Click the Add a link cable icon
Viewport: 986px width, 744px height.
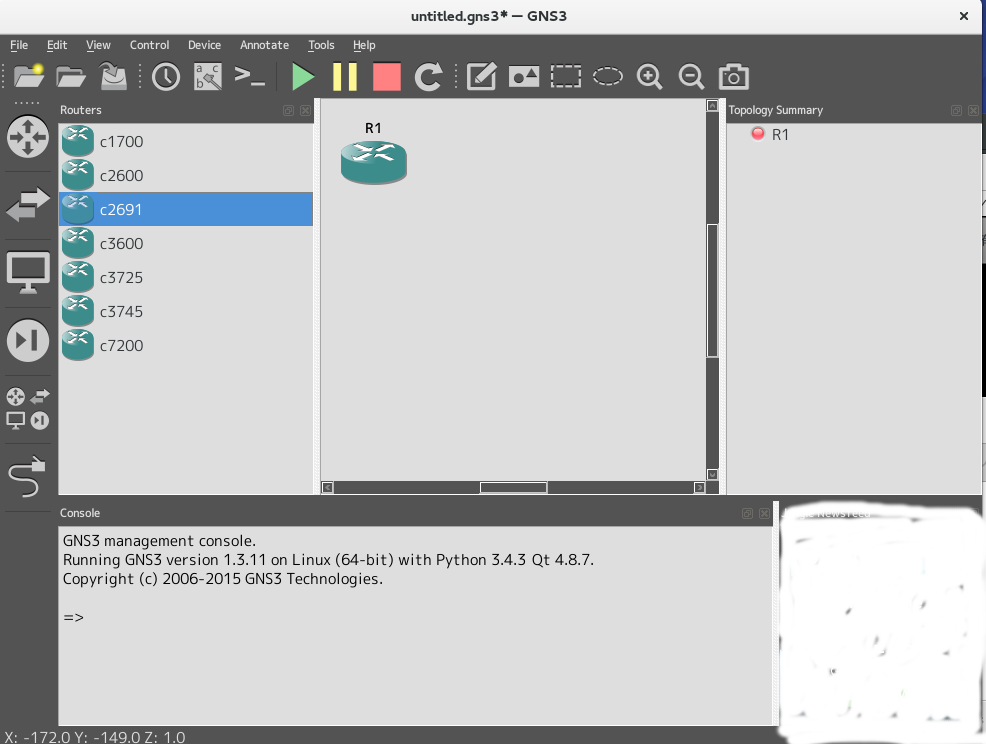pyautogui.click(x=28, y=476)
